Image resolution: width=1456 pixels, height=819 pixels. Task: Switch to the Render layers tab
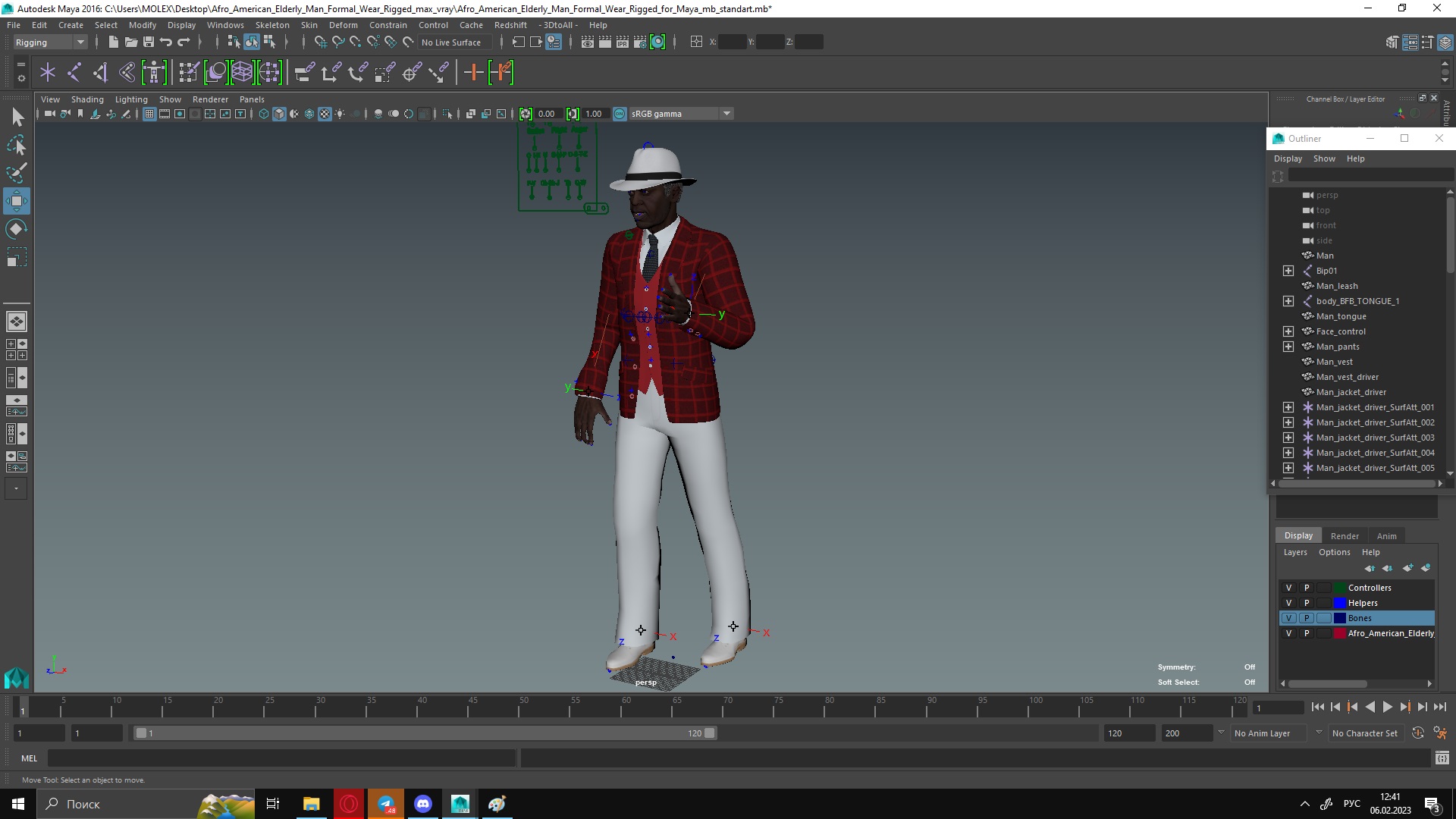(x=1345, y=536)
